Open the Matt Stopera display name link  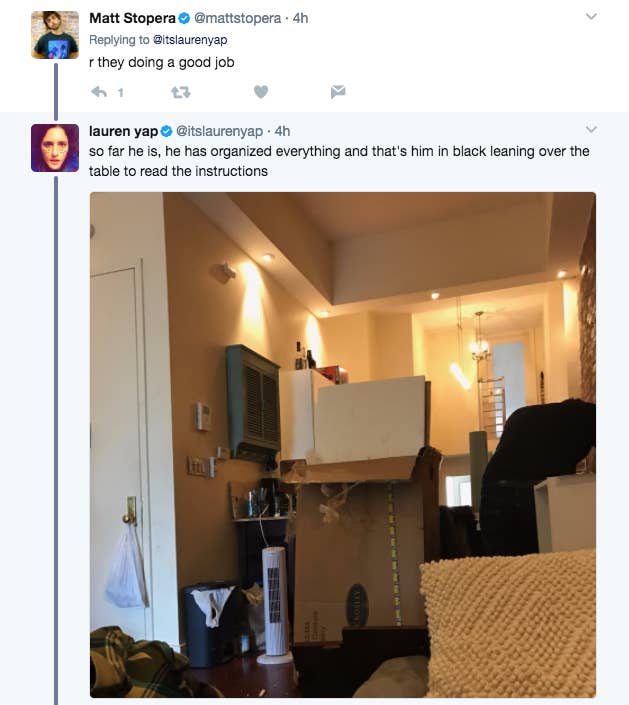(132, 18)
